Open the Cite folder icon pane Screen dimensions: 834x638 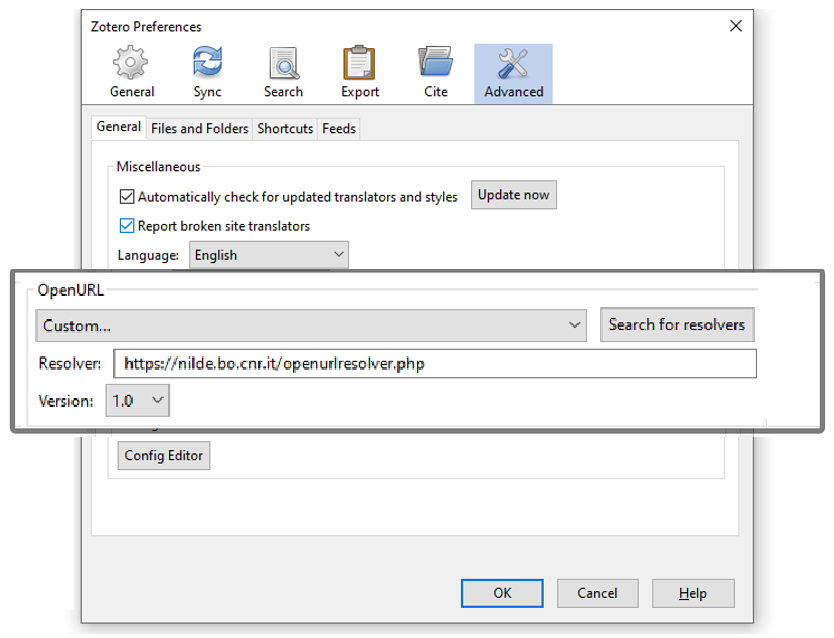436,73
